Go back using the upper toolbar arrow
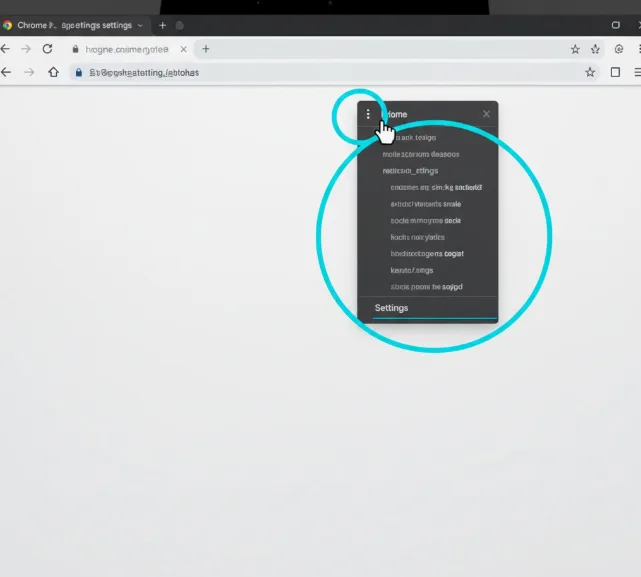The image size is (641, 577). [x=6, y=49]
